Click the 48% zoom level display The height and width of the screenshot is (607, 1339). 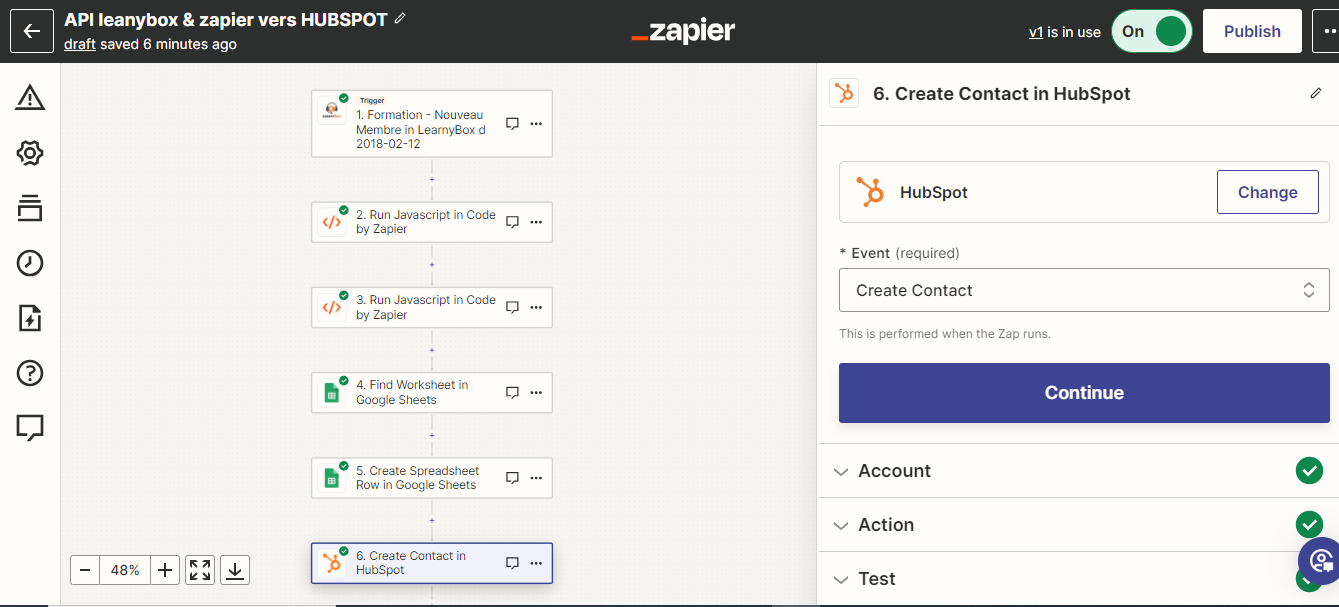(x=125, y=570)
